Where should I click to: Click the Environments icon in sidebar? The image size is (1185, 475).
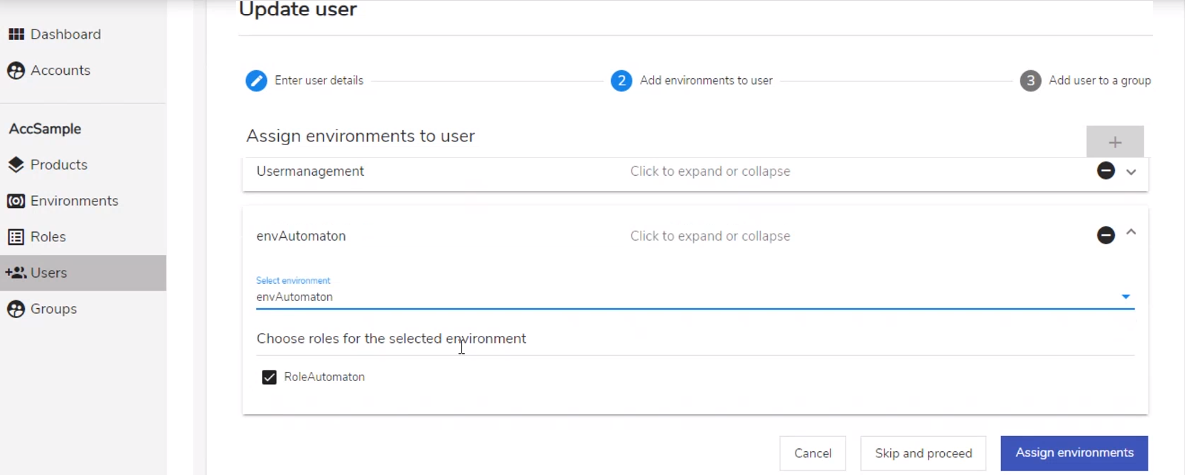pos(16,201)
